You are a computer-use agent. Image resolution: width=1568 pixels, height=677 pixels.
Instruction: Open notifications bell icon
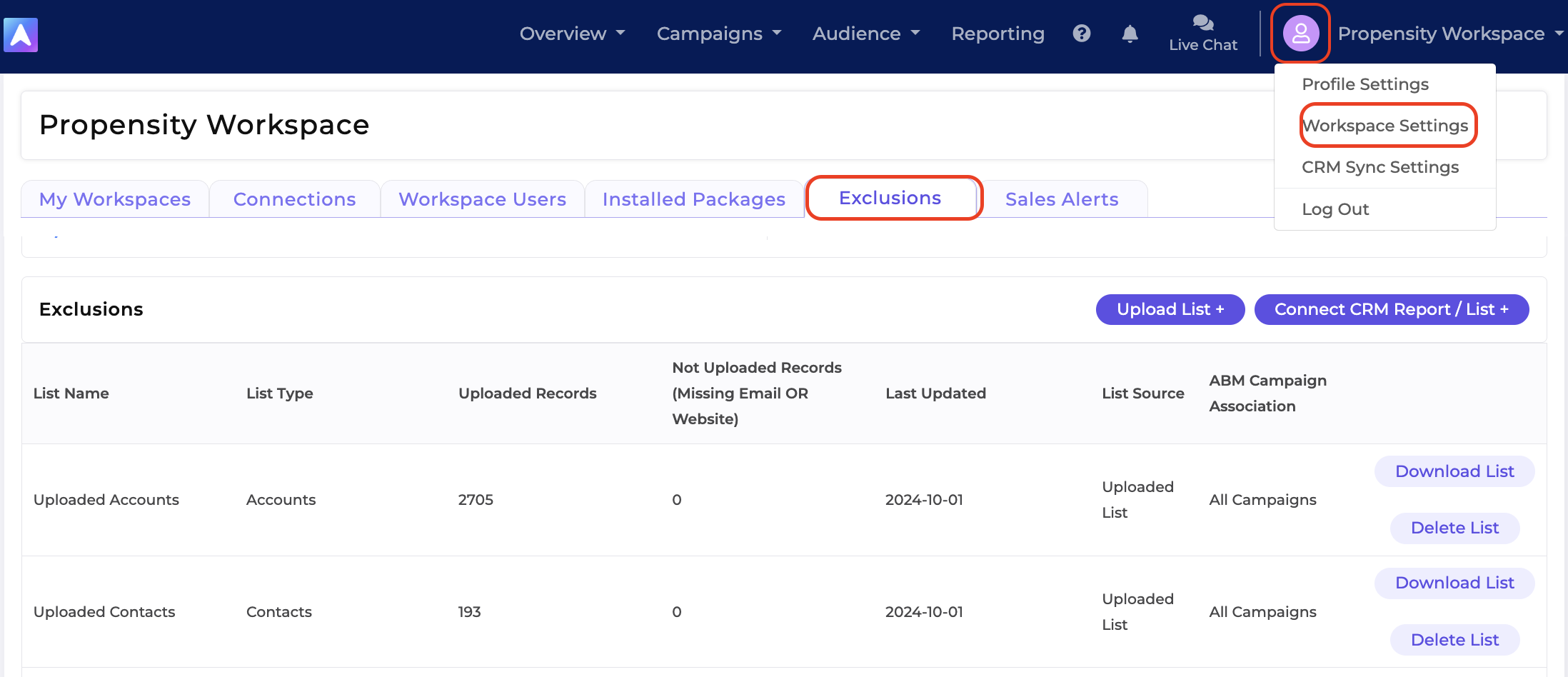pos(1130,34)
